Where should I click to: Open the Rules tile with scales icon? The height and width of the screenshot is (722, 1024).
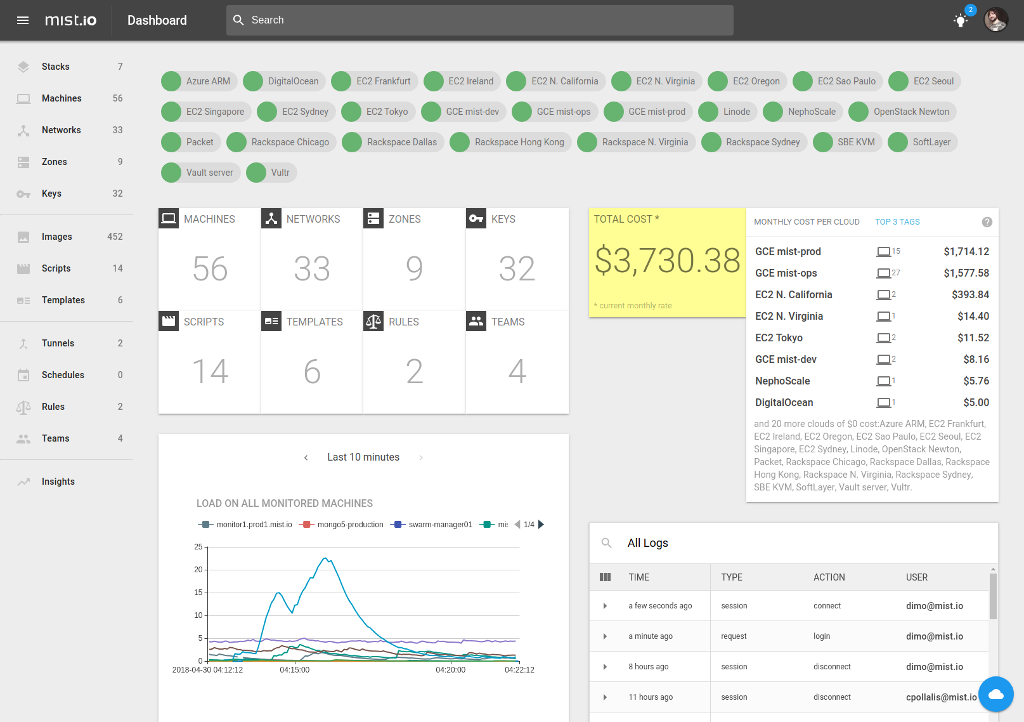413,361
